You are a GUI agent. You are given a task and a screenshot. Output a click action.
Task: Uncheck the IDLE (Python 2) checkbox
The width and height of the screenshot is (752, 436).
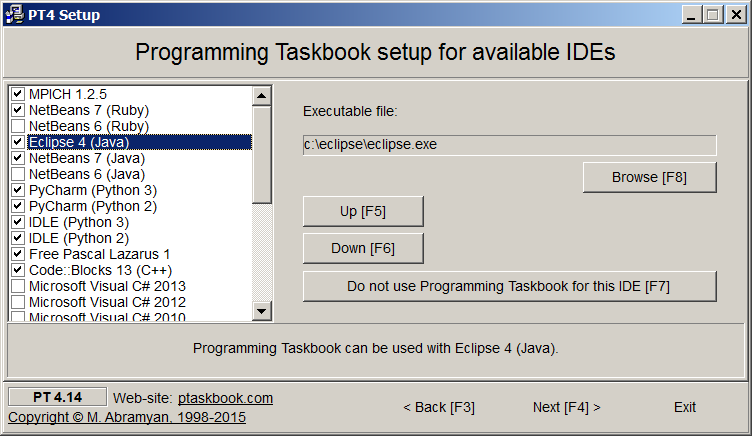pyautogui.click(x=18, y=238)
